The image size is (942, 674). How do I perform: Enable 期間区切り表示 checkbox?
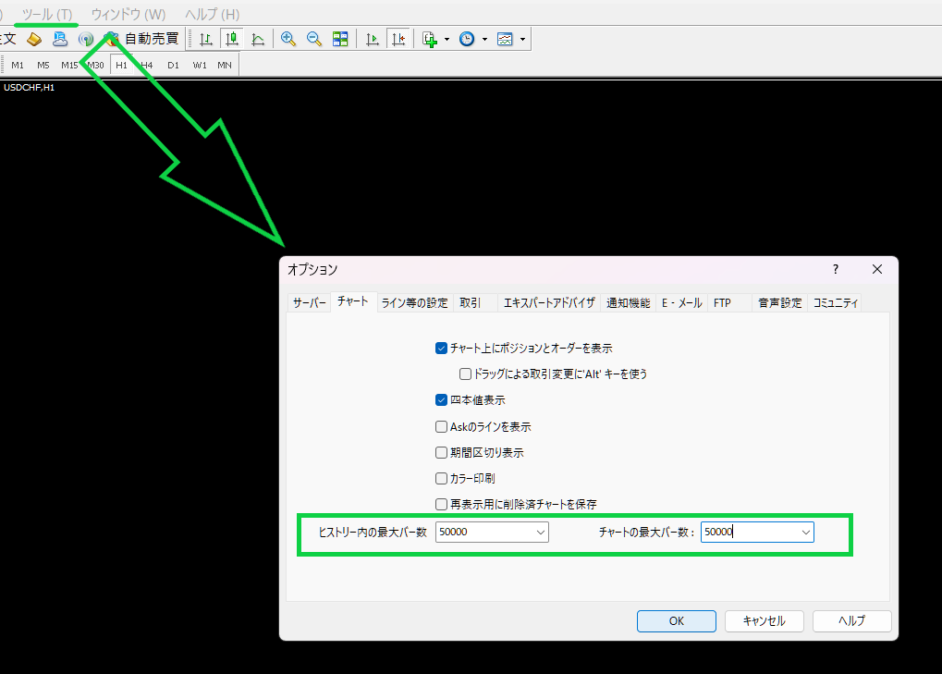click(441, 453)
